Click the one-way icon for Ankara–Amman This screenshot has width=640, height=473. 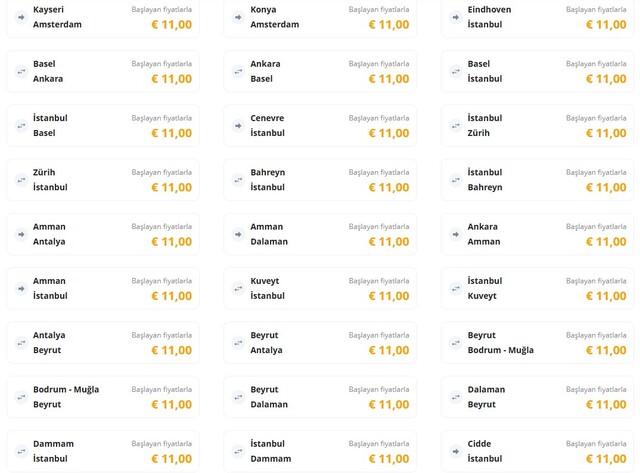(456, 235)
